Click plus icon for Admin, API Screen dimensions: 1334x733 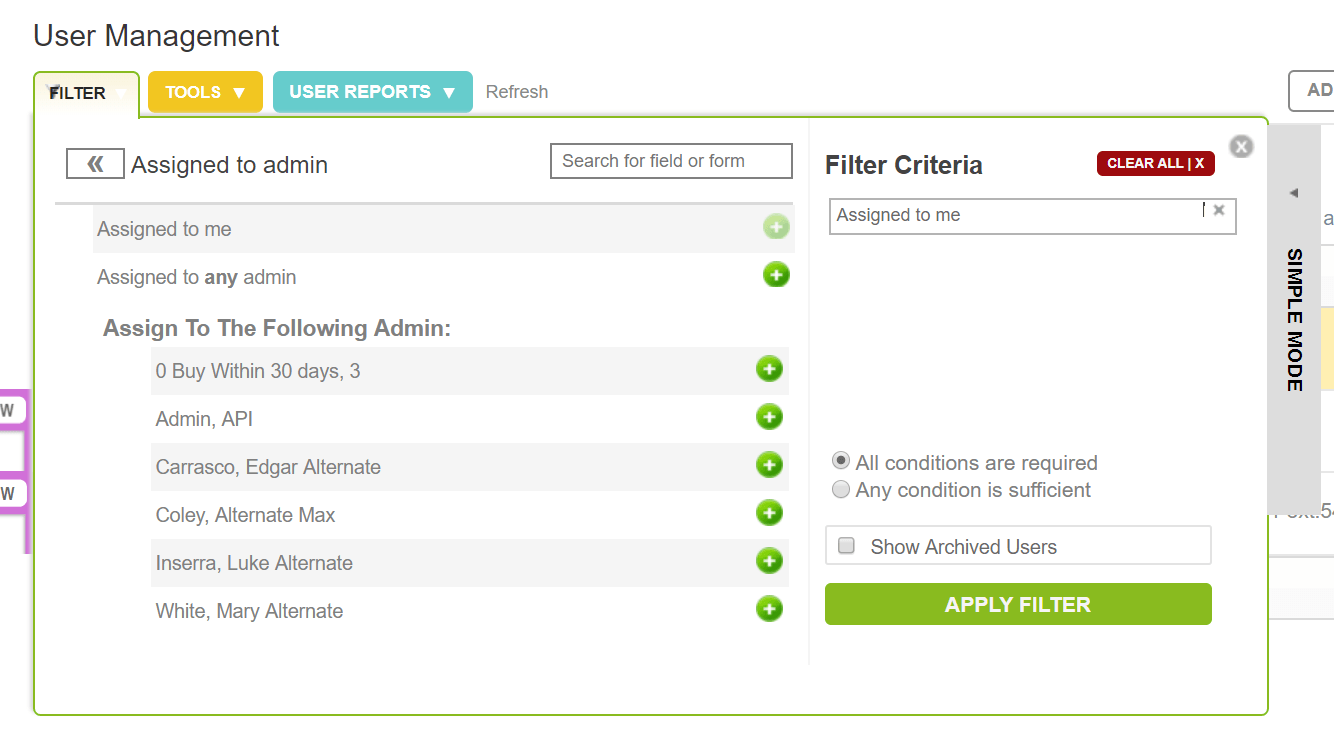click(769, 417)
